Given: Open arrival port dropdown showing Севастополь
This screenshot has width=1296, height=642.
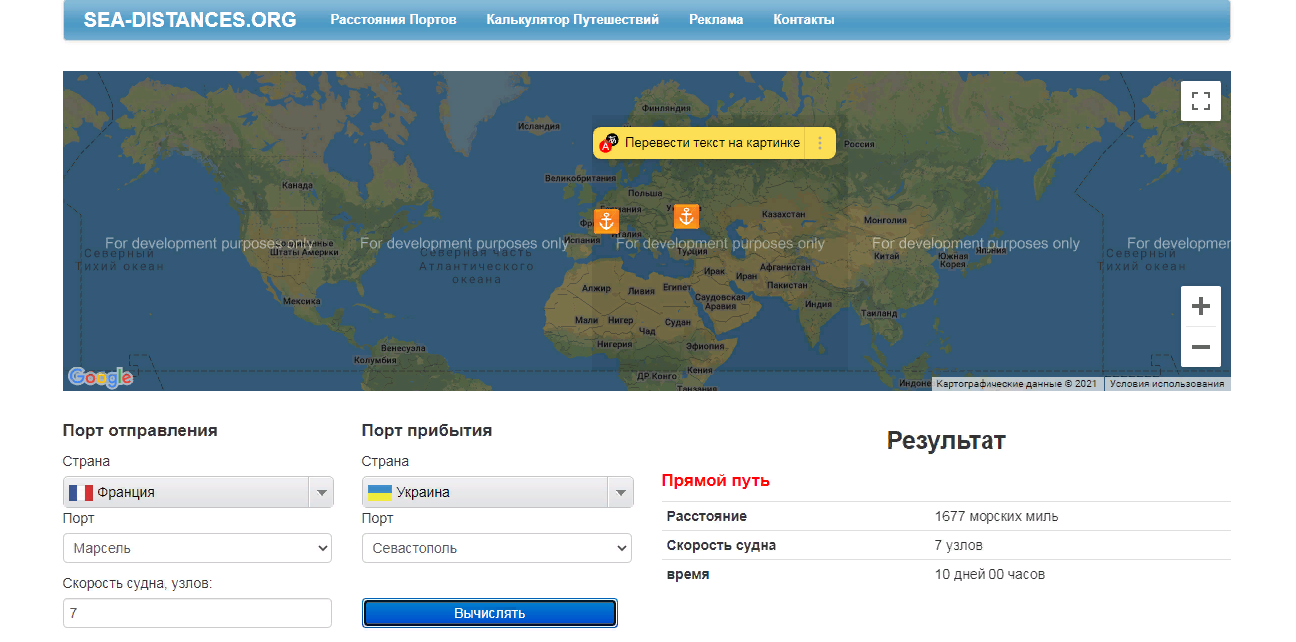Looking at the screenshot, I should point(497,548).
